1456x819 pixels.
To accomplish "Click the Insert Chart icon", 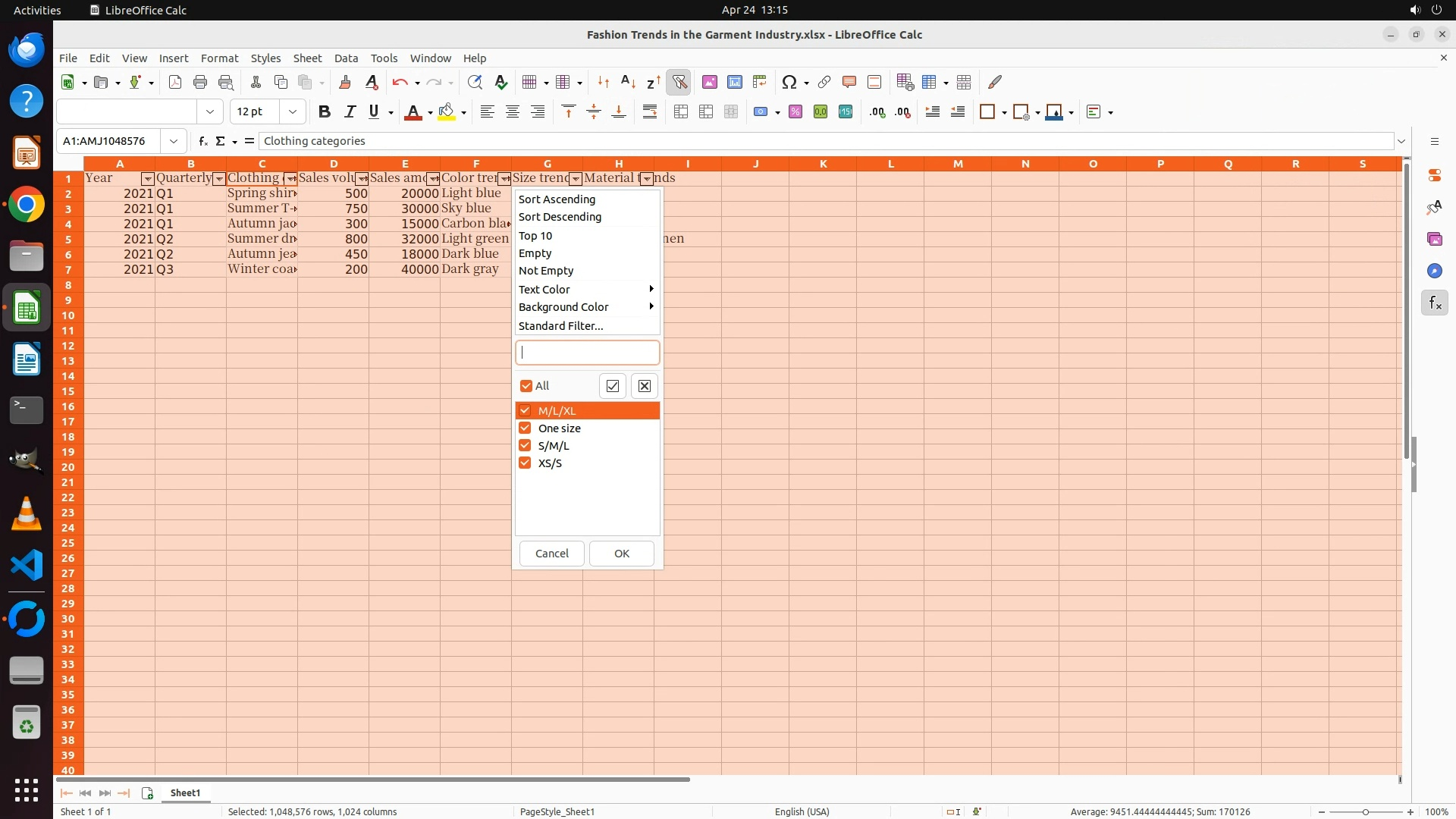I will pos(734,82).
